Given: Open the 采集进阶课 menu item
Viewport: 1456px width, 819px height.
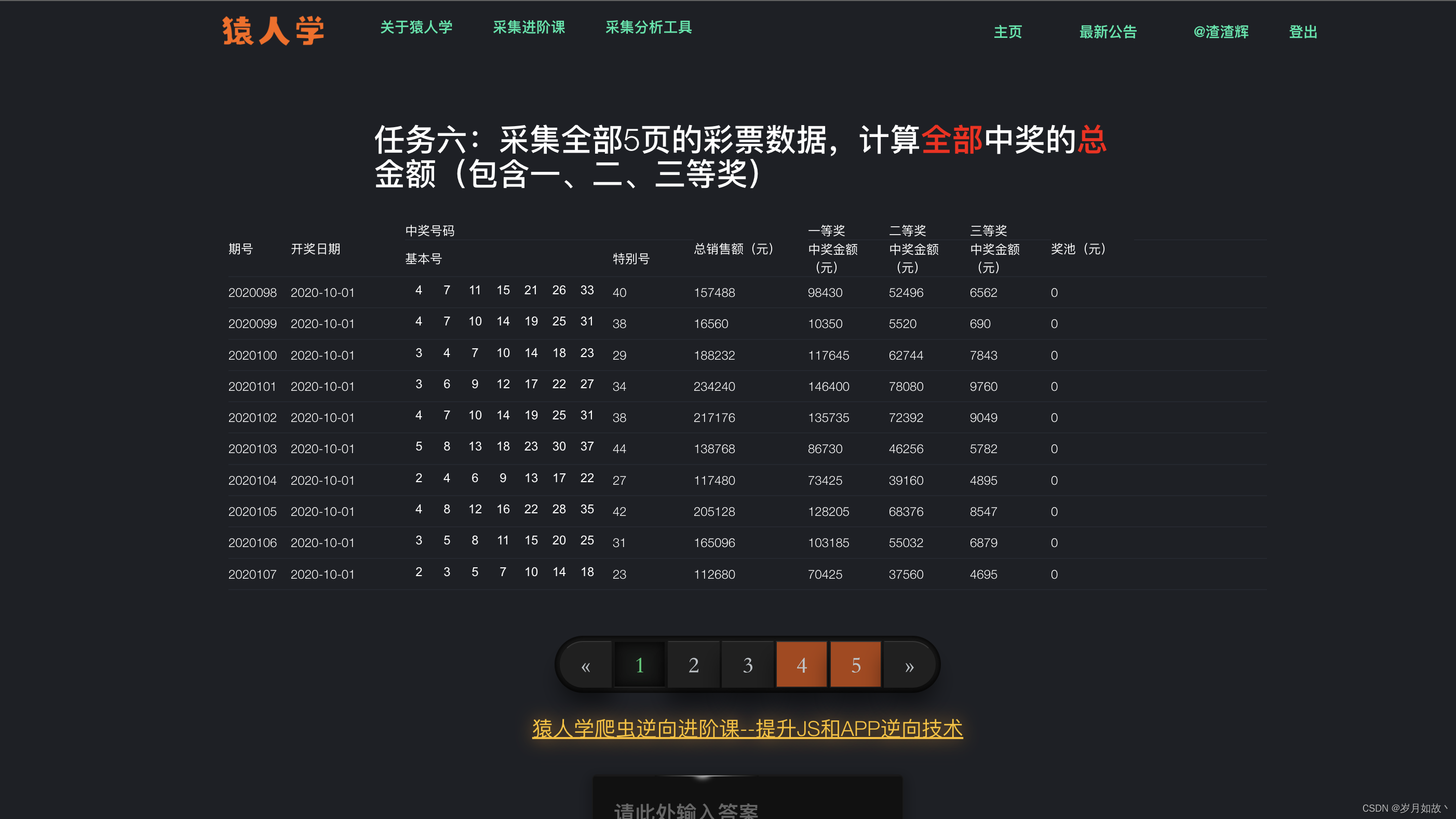Looking at the screenshot, I should (529, 27).
